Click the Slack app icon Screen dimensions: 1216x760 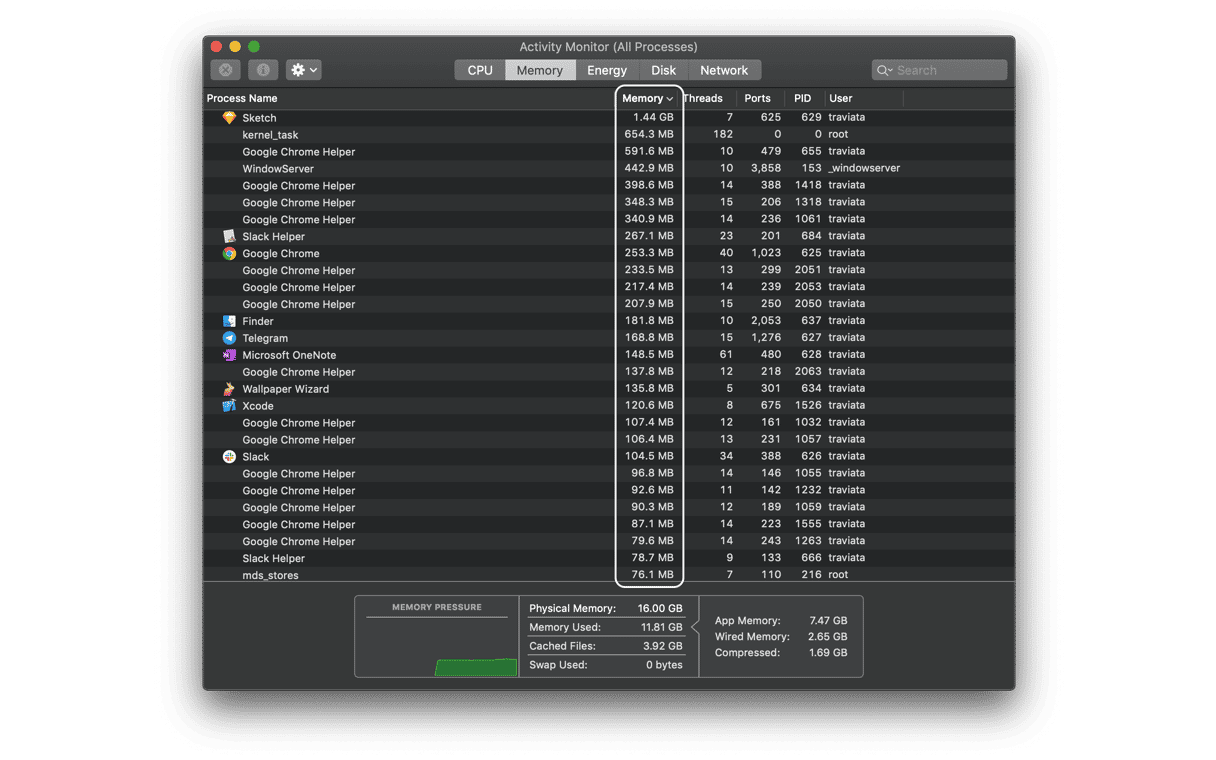click(229, 457)
